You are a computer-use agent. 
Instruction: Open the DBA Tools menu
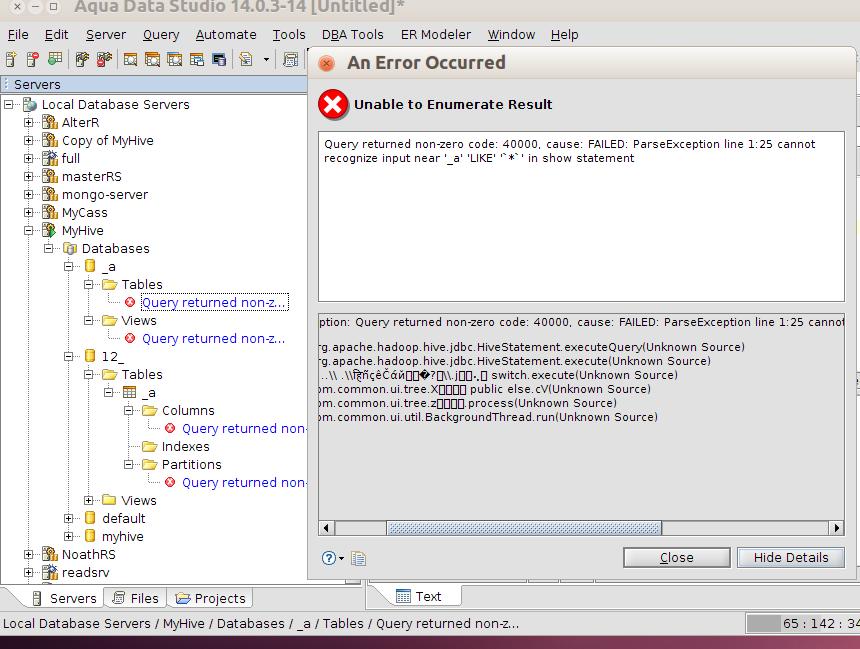[353, 35]
